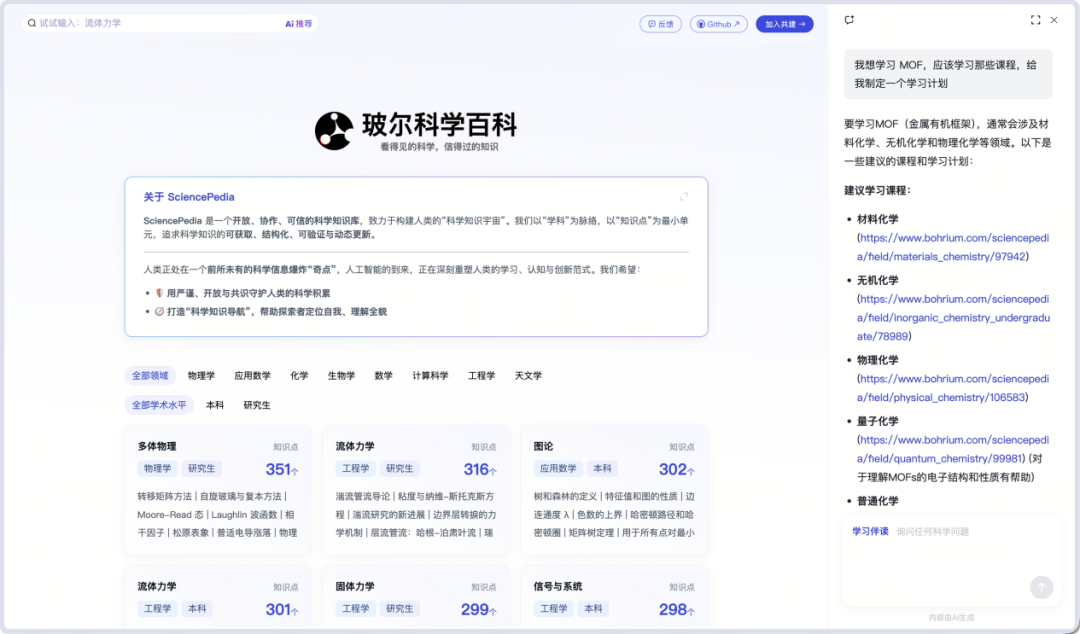Screen dimensions: 1080x634
Task: Click the expand icon on the SciencePedia intro card
Action: point(684,196)
